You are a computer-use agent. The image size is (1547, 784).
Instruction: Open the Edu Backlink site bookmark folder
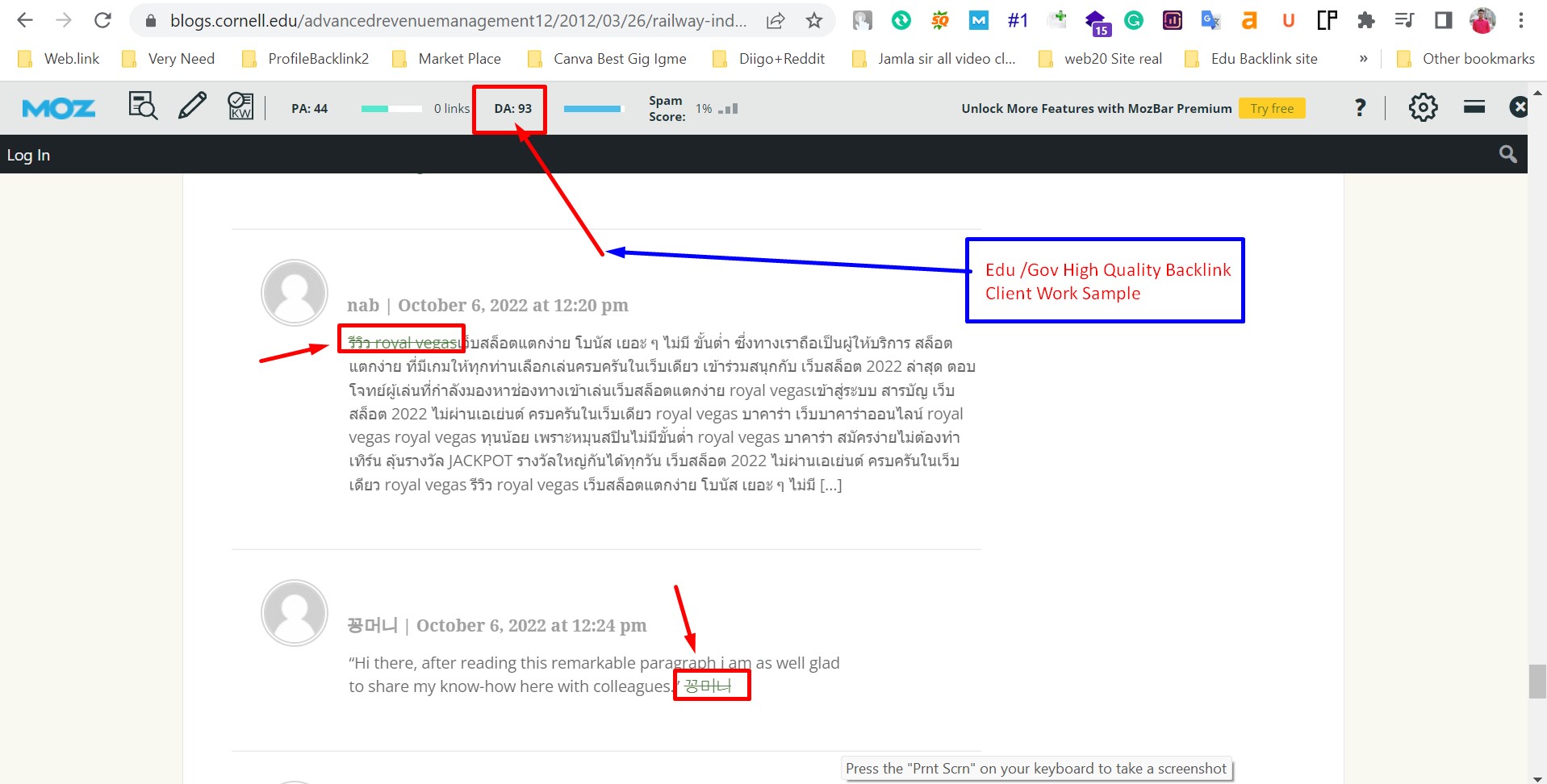pyautogui.click(x=1252, y=59)
